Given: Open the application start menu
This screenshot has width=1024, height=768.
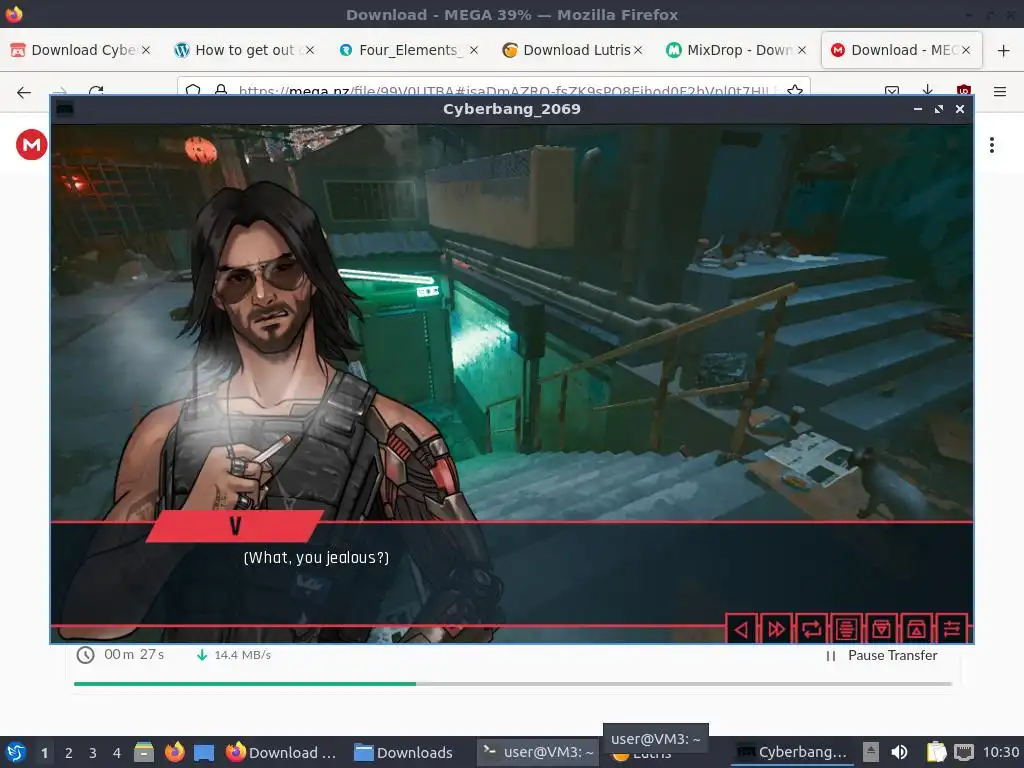Looking at the screenshot, I should (15, 752).
